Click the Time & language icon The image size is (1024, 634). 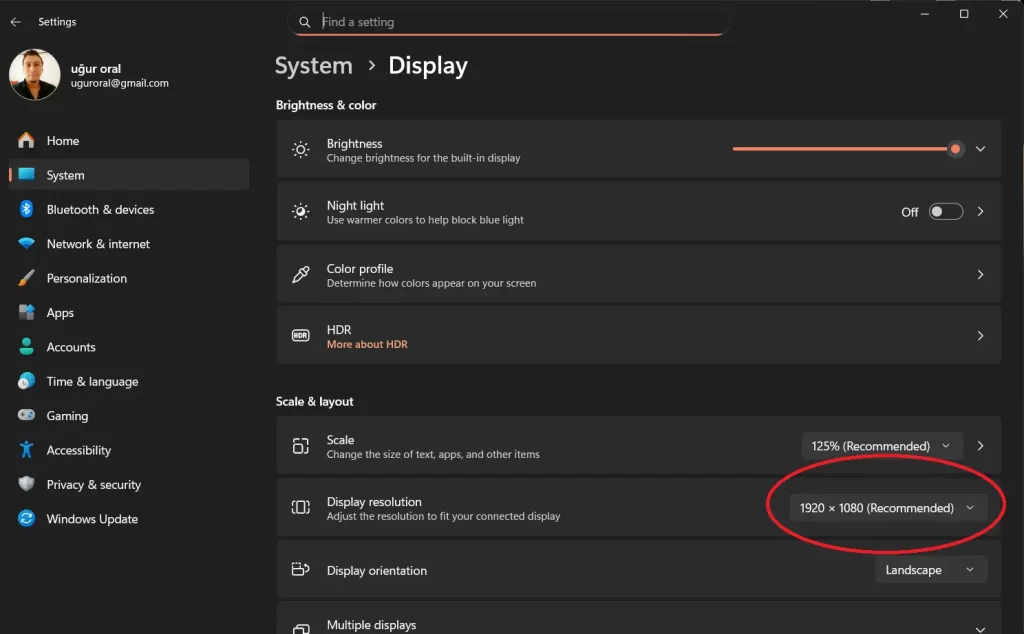click(27, 381)
